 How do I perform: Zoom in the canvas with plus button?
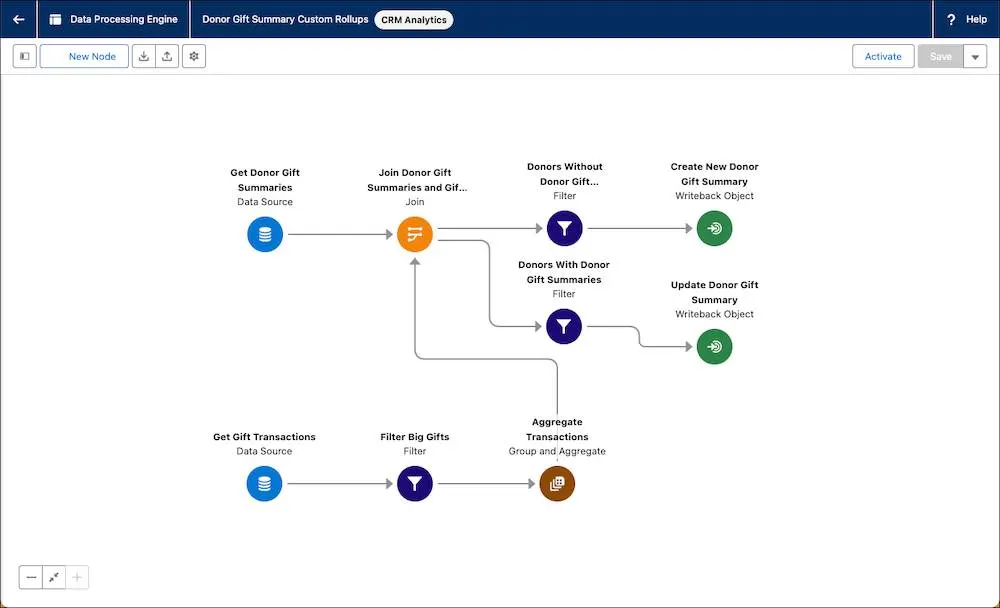click(x=77, y=577)
